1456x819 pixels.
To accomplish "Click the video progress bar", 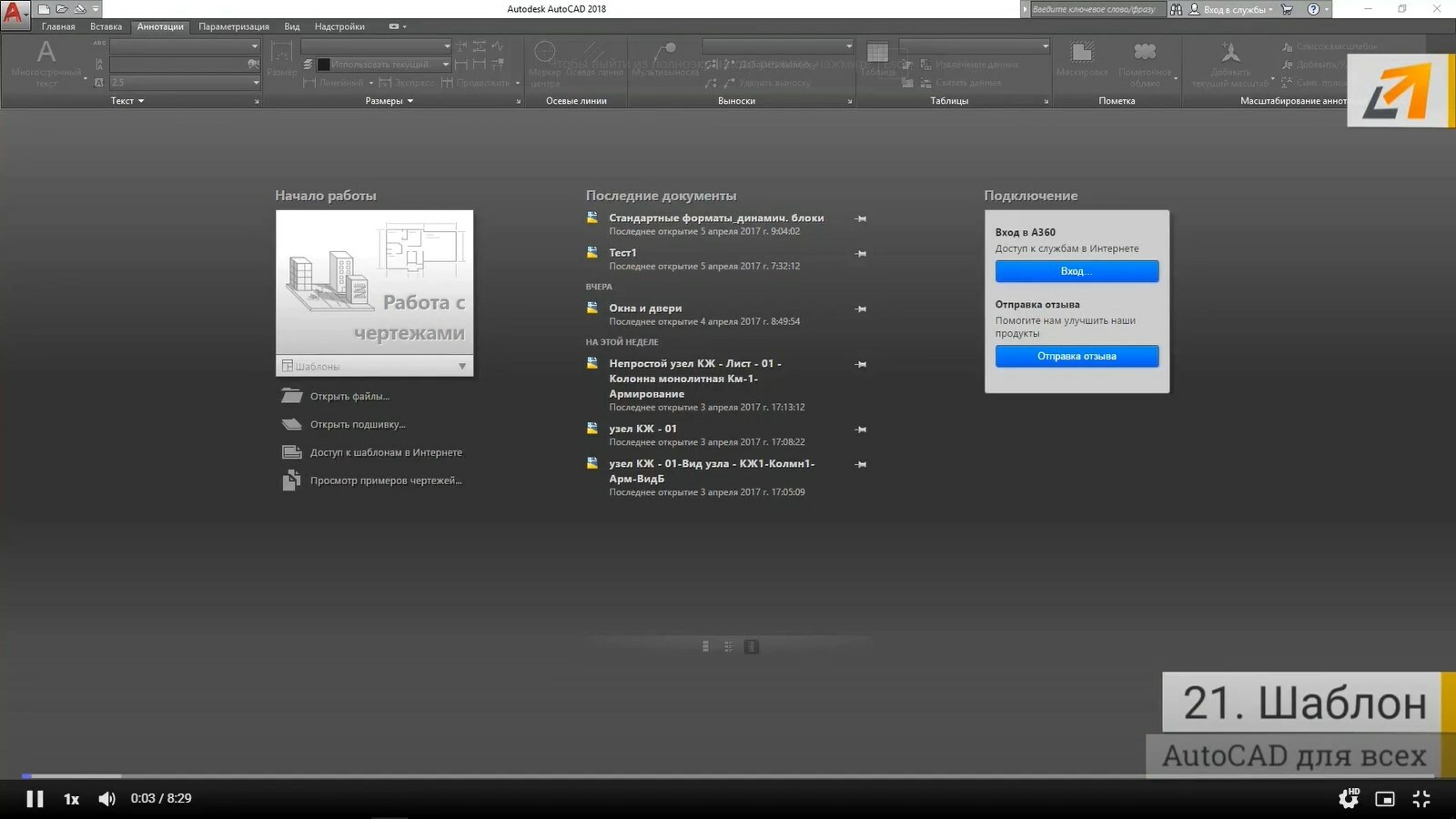I will [728, 776].
